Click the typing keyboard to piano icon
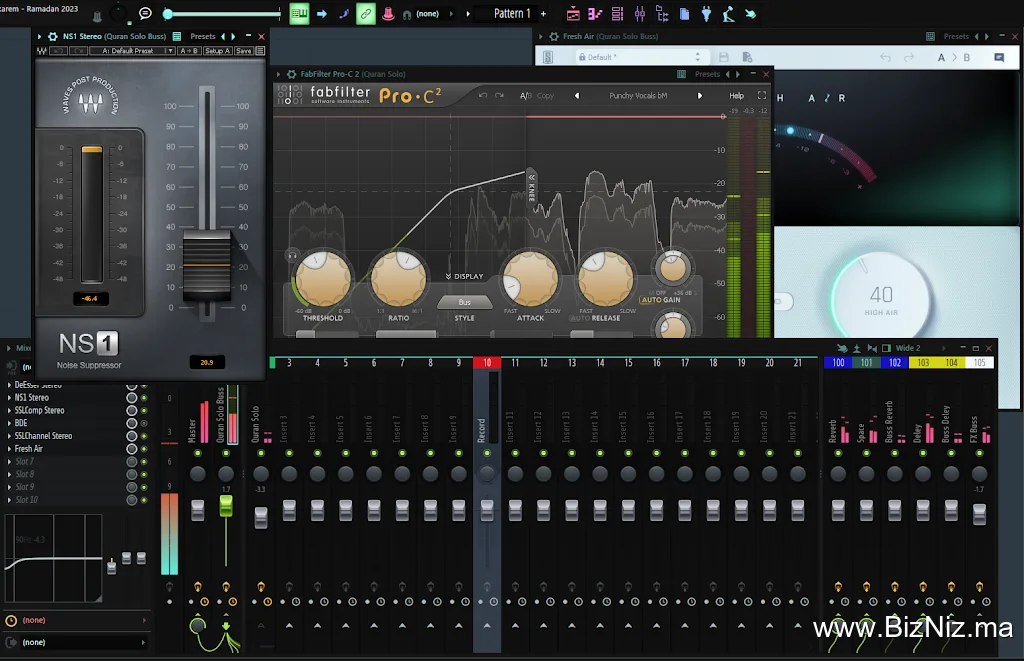 (x=299, y=14)
